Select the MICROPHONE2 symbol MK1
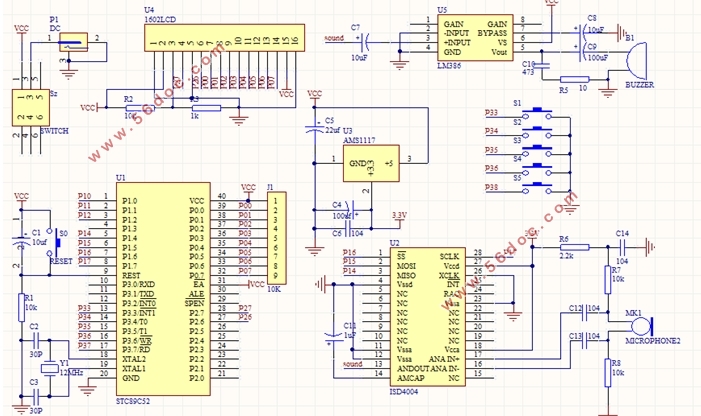The width and height of the screenshot is (701, 416). click(x=642, y=326)
